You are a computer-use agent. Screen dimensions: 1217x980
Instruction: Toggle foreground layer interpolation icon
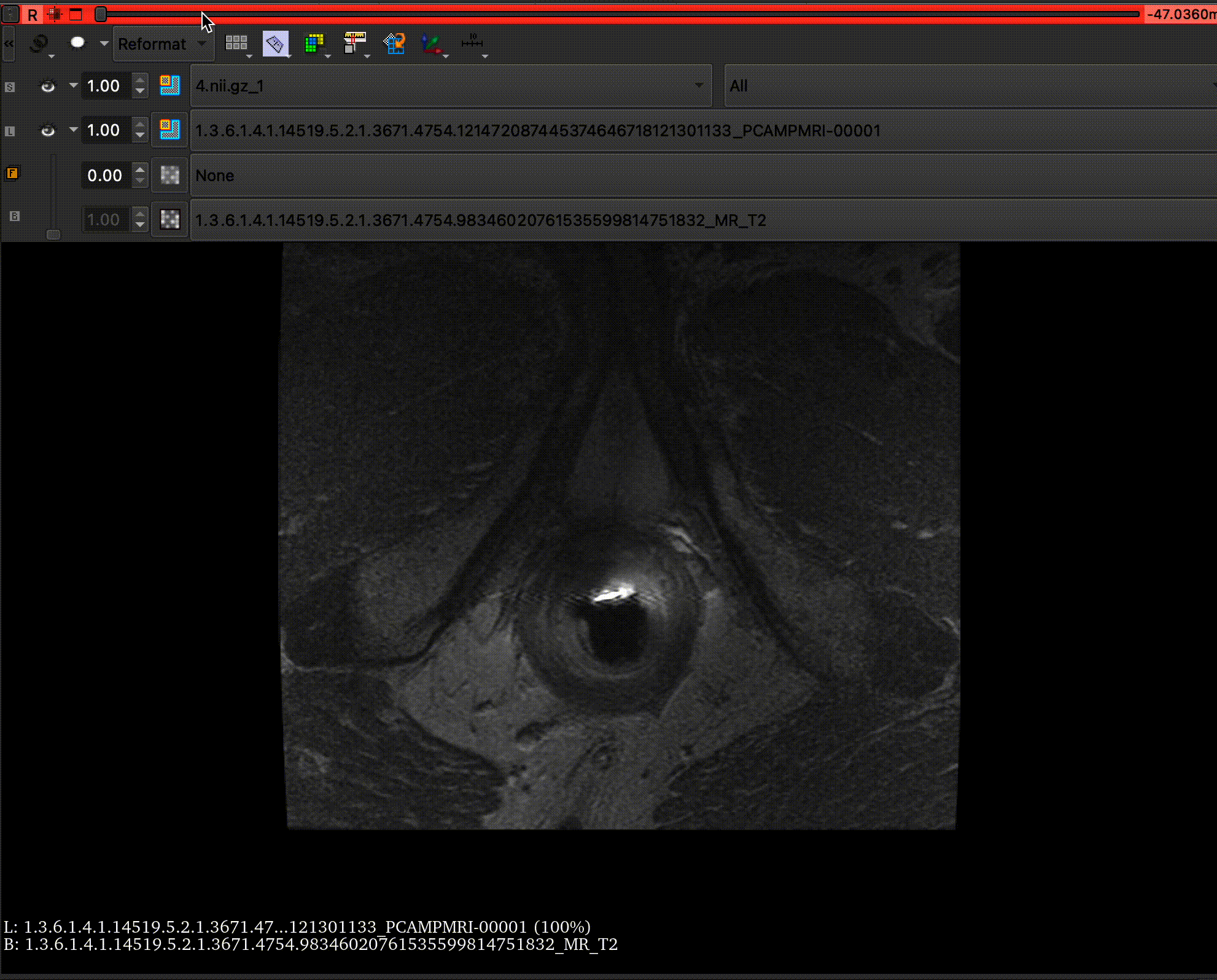pyautogui.click(x=169, y=175)
